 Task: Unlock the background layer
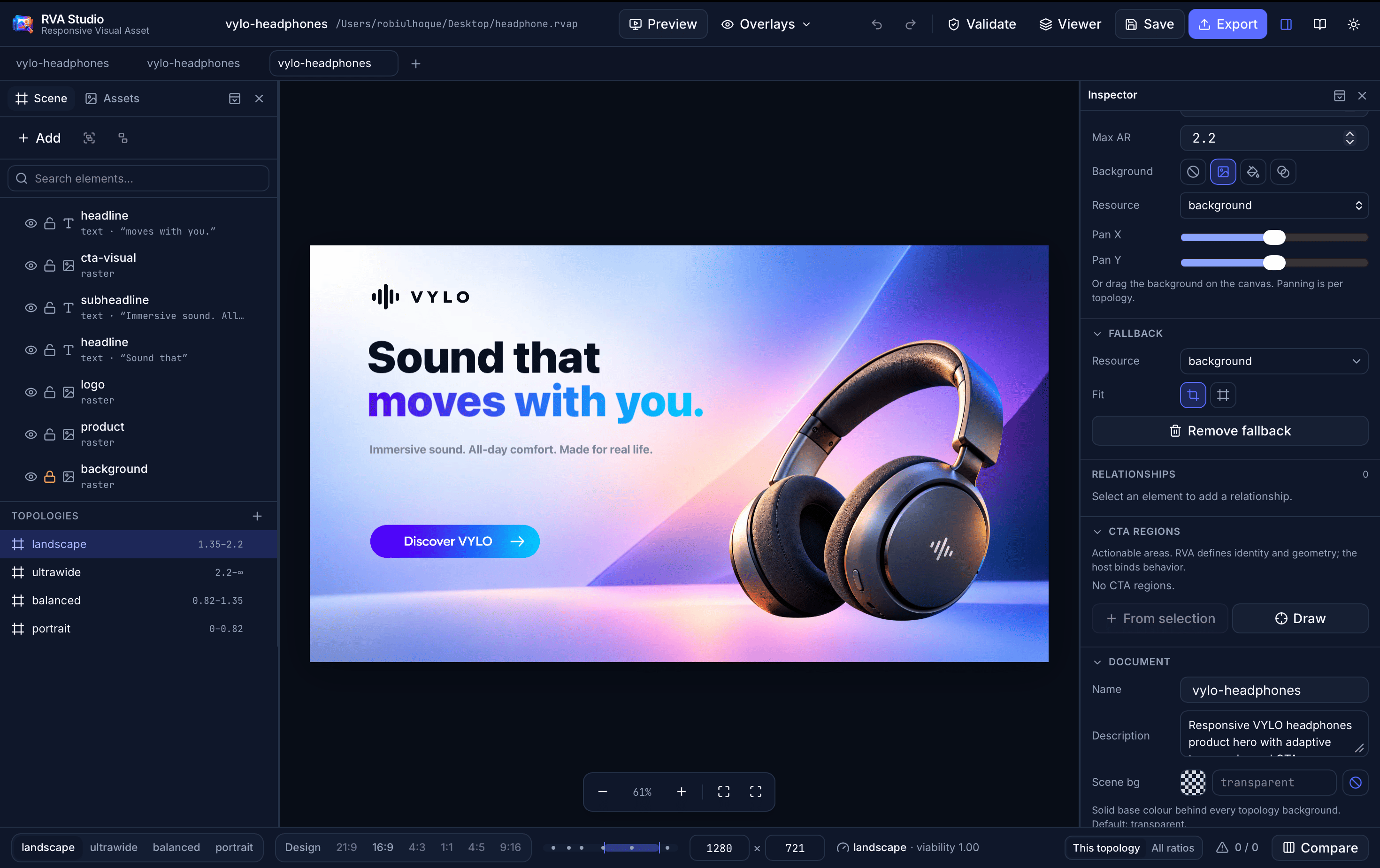pyautogui.click(x=50, y=477)
